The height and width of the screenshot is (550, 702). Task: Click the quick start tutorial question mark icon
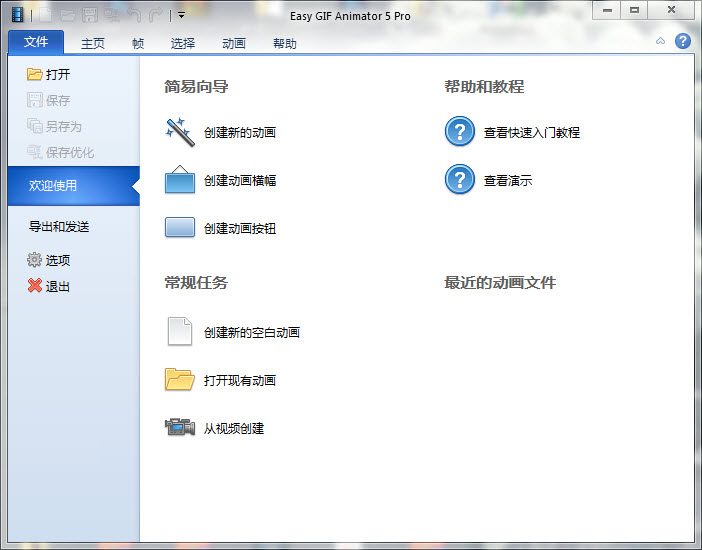[460, 132]
